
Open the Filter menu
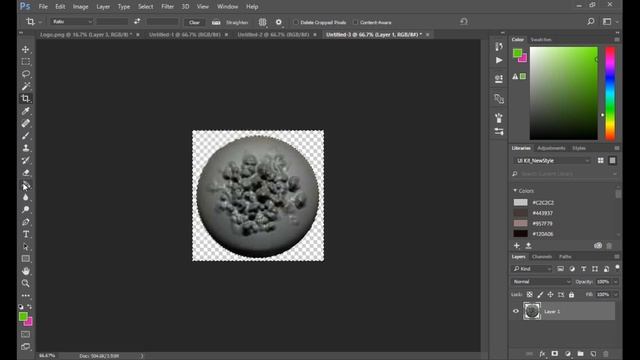pyautogui.click(x=167, y=7)
